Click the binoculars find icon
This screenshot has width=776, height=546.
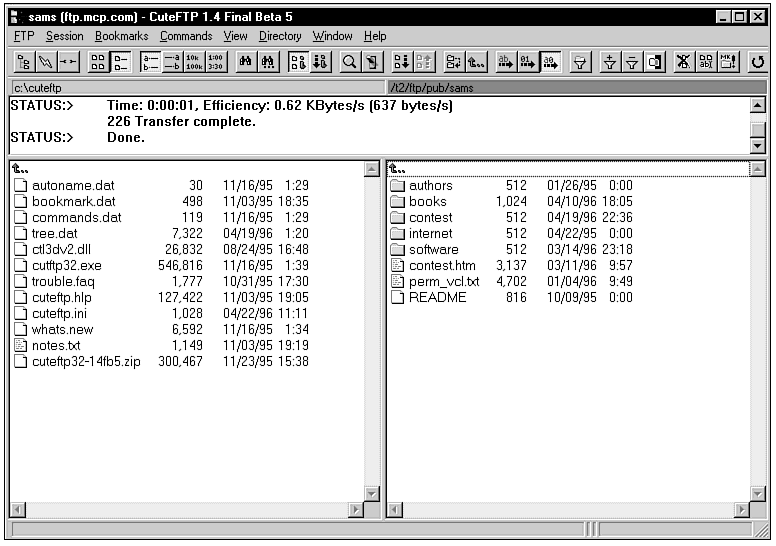[245, 62]
